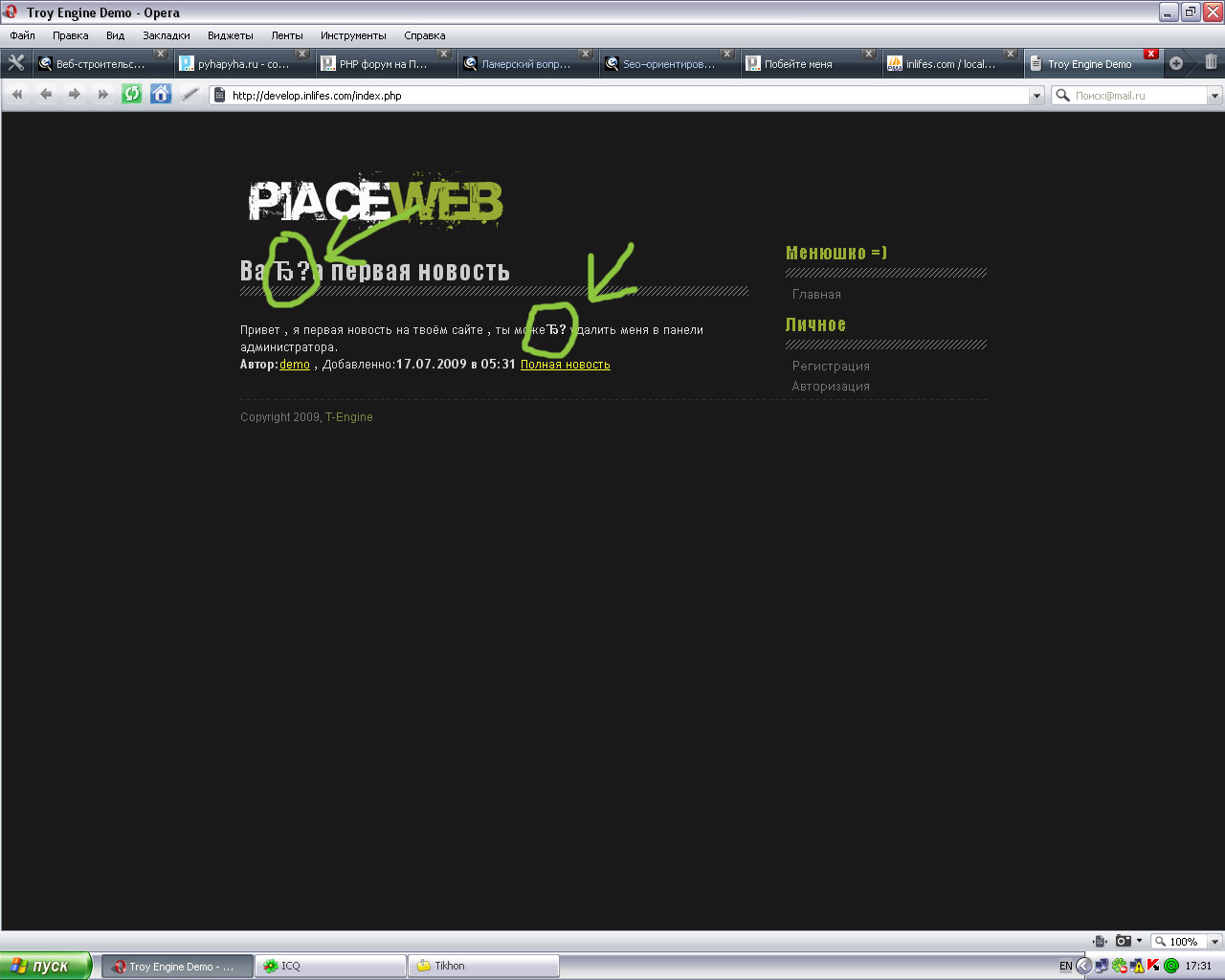Open the ICQ taskbar button
Viewport: 1225px width, 980px height.
331,966
